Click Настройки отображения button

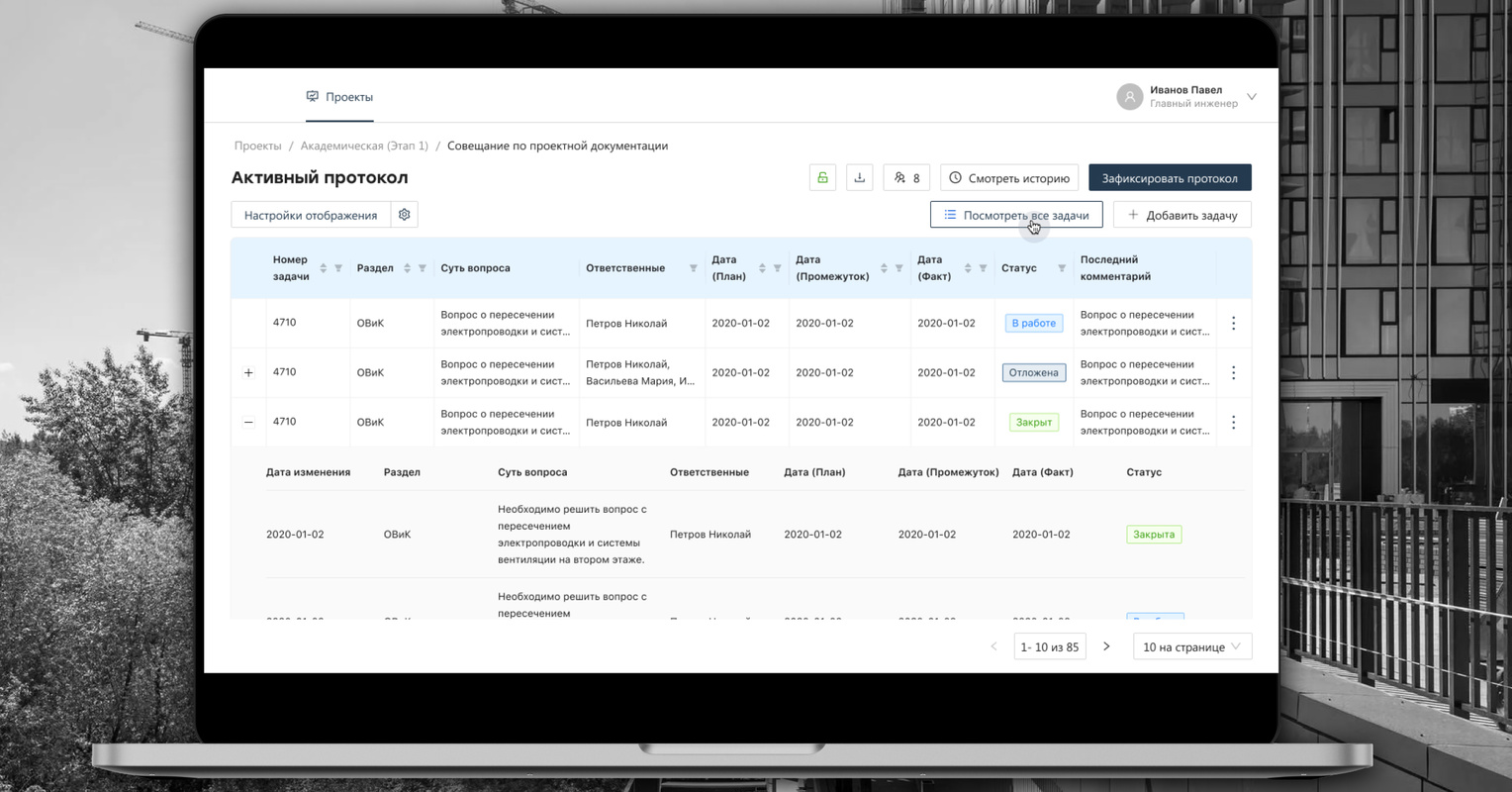click(x=311, y=215)
